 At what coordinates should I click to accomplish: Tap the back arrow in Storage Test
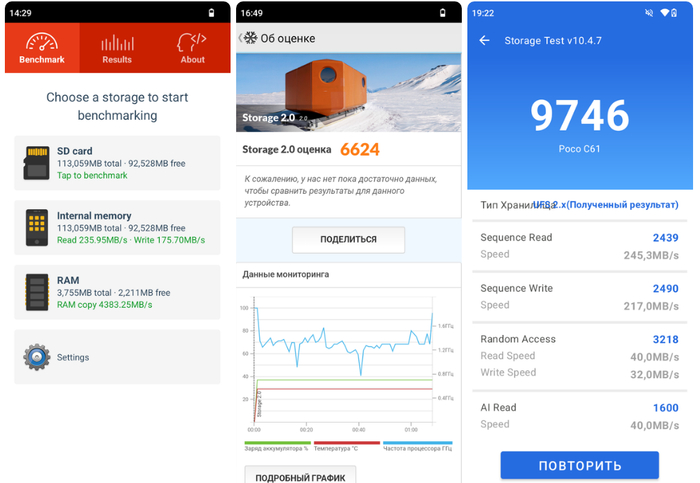485,41
